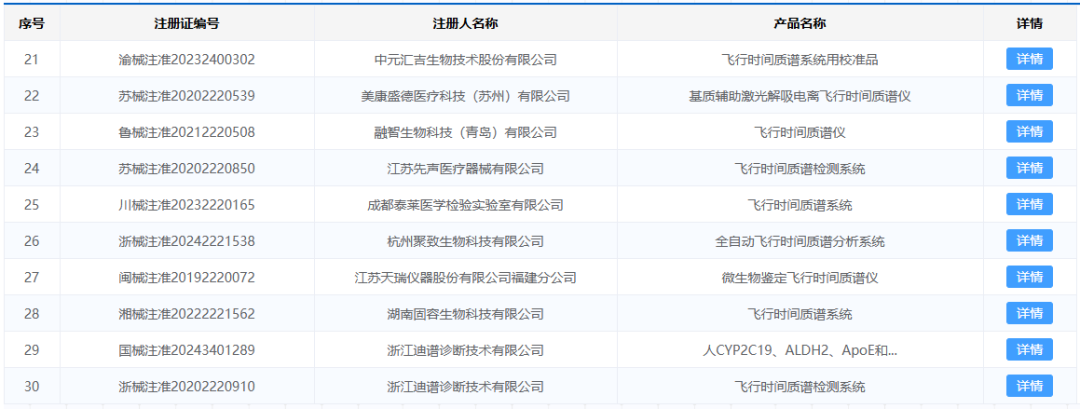
Task: Click product name 全自动飞行时间质谱分析系统
Action: coord(799,241)
